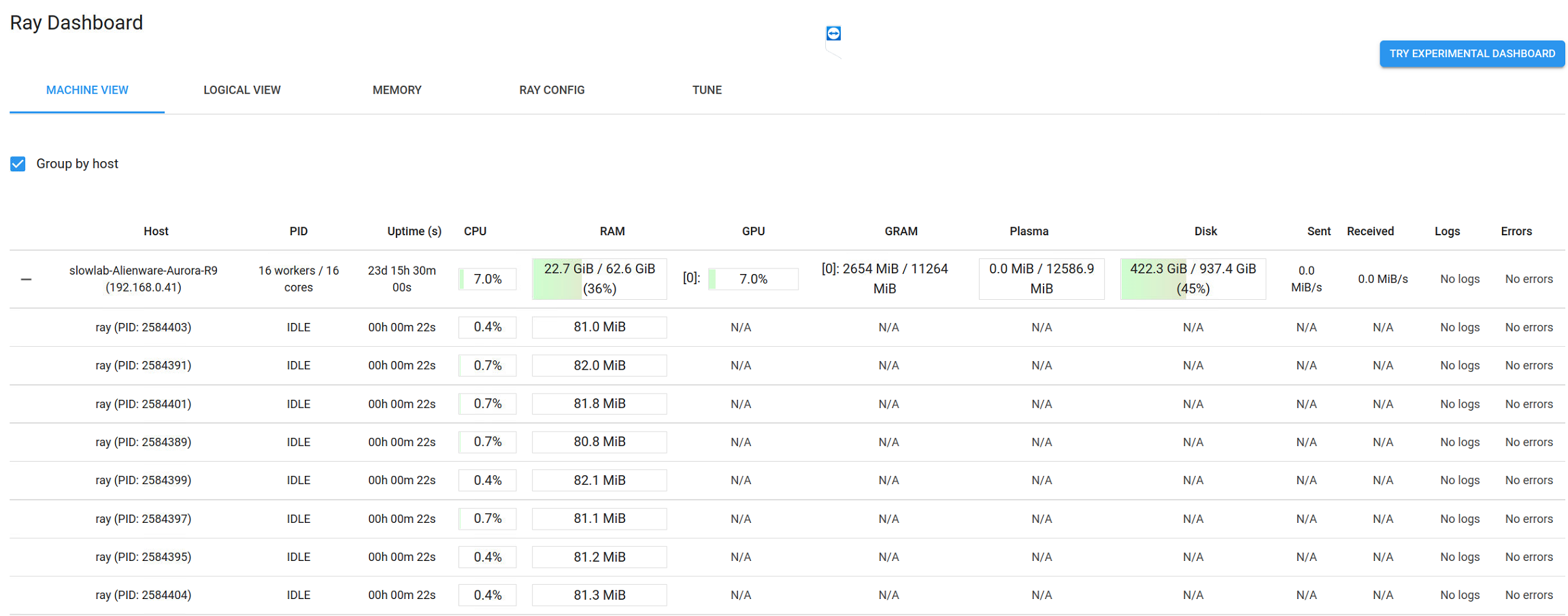
Task: Click the Plasma column header
Action: (1029, 231)
